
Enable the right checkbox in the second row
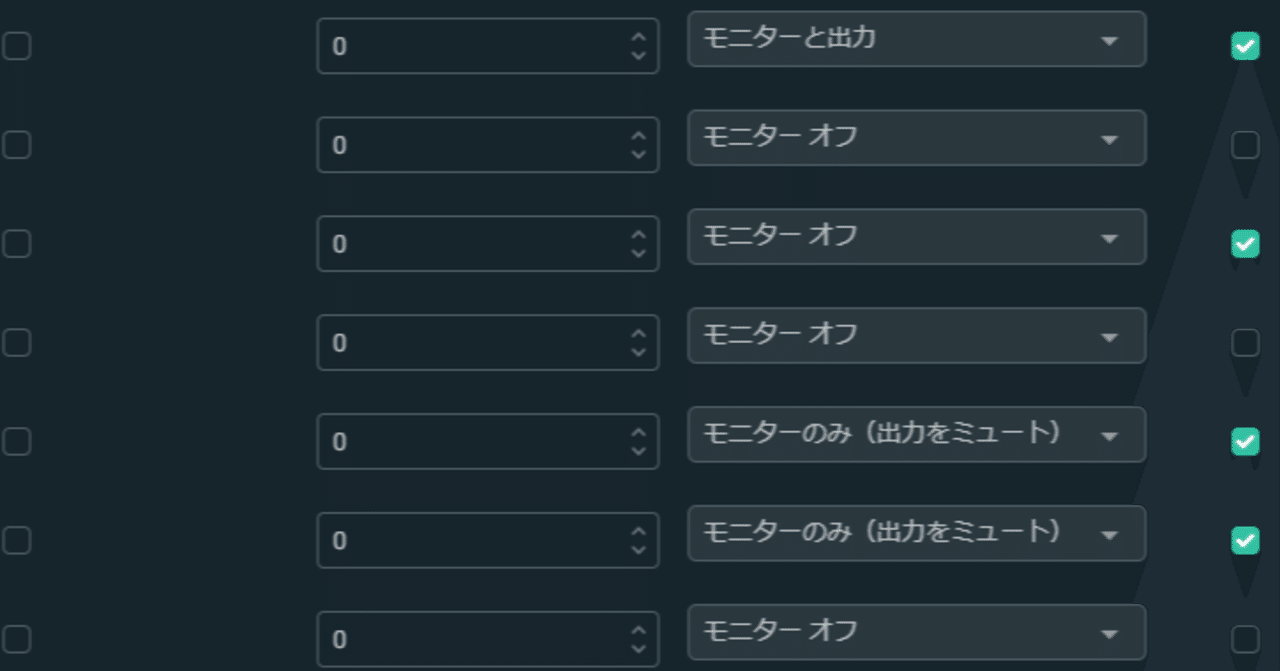1245,145
